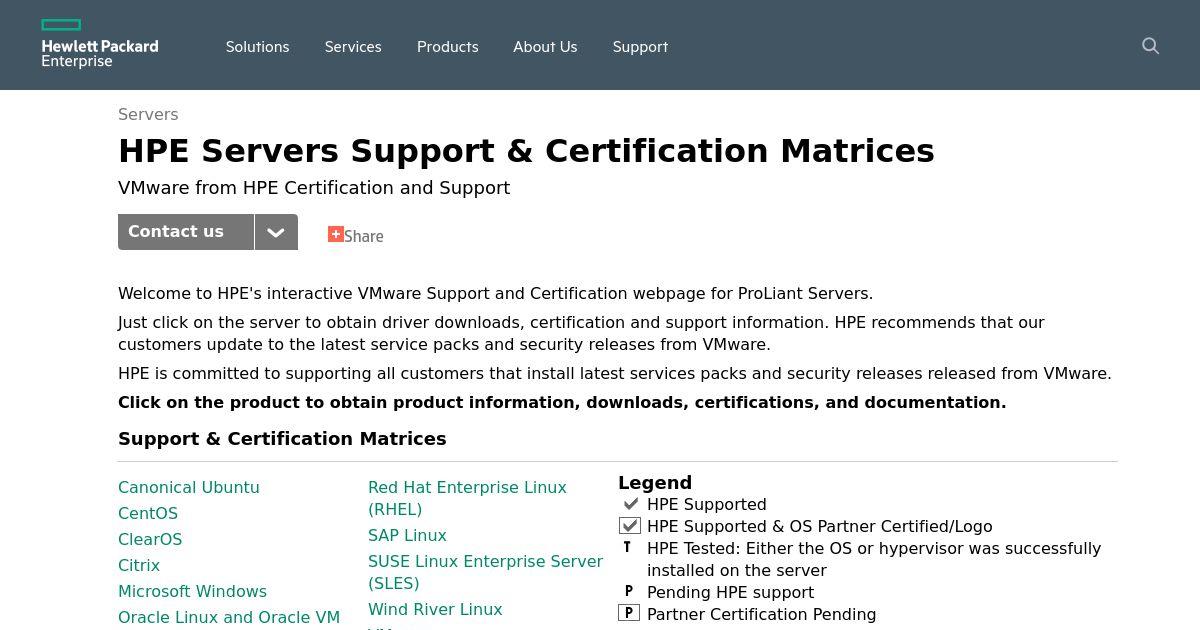
Task: Click the page title 'HPE Servers Support & Certification Matrices'
Action: tap(526, 151)
